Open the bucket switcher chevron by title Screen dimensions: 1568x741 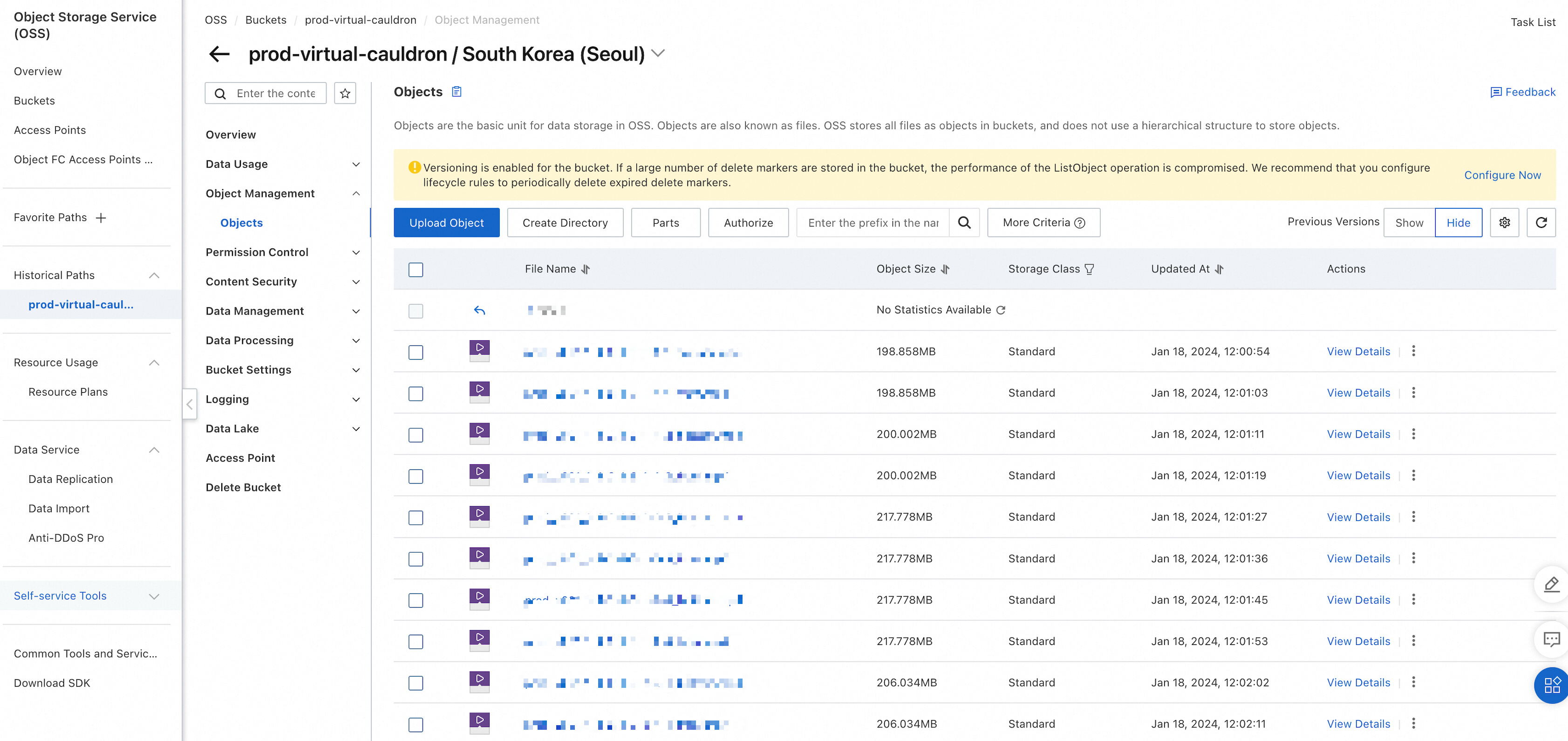pyautogui.click(x=658, y=54)
